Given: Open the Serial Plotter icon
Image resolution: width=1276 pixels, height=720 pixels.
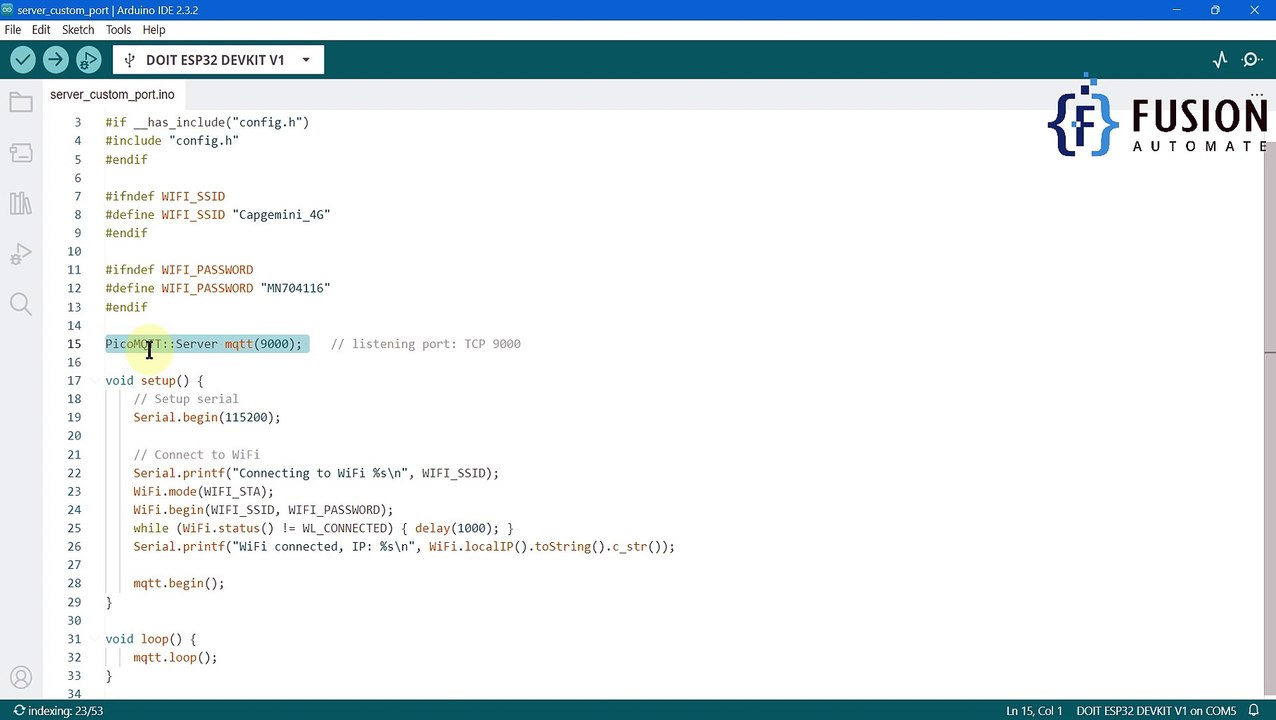Looking at the screenshot, I should (x=1220, y=60).
